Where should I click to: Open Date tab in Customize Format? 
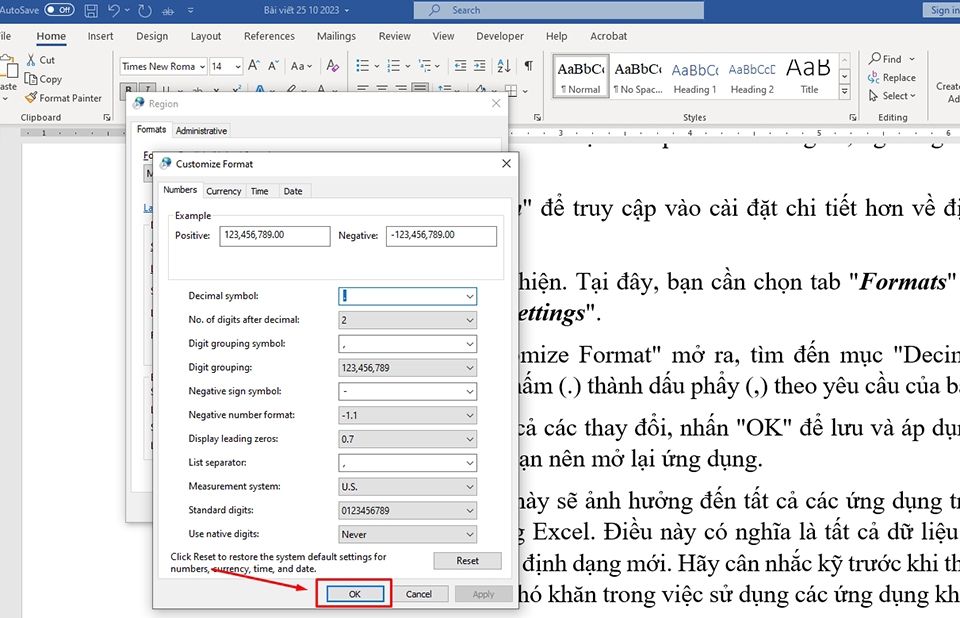(x=293, y=191)
